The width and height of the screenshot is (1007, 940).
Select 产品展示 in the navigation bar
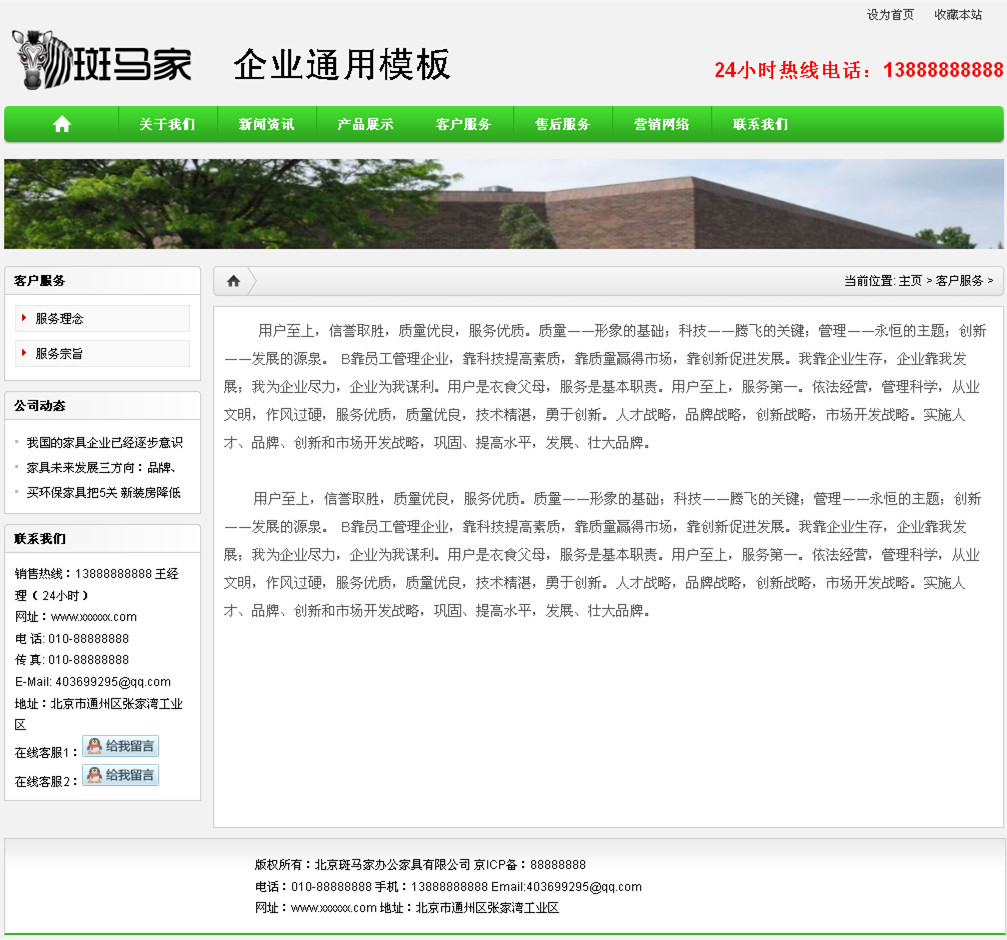click(x=365, y=125)
